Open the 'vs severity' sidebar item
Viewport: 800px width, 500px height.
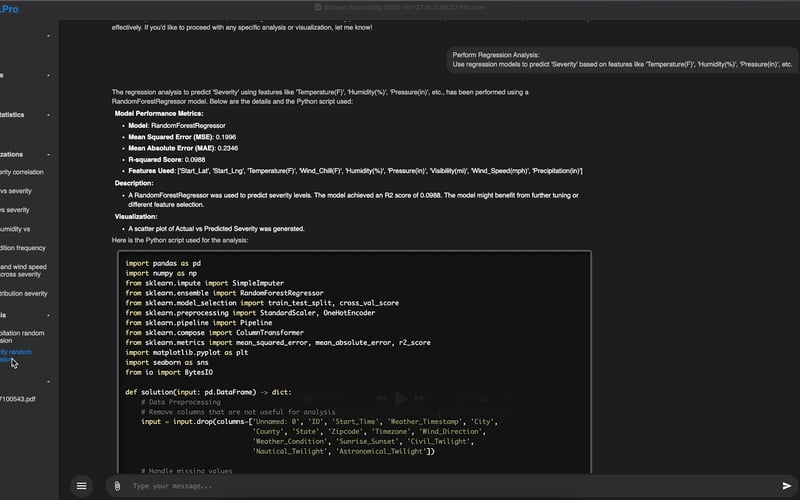(x=16, y=191)
